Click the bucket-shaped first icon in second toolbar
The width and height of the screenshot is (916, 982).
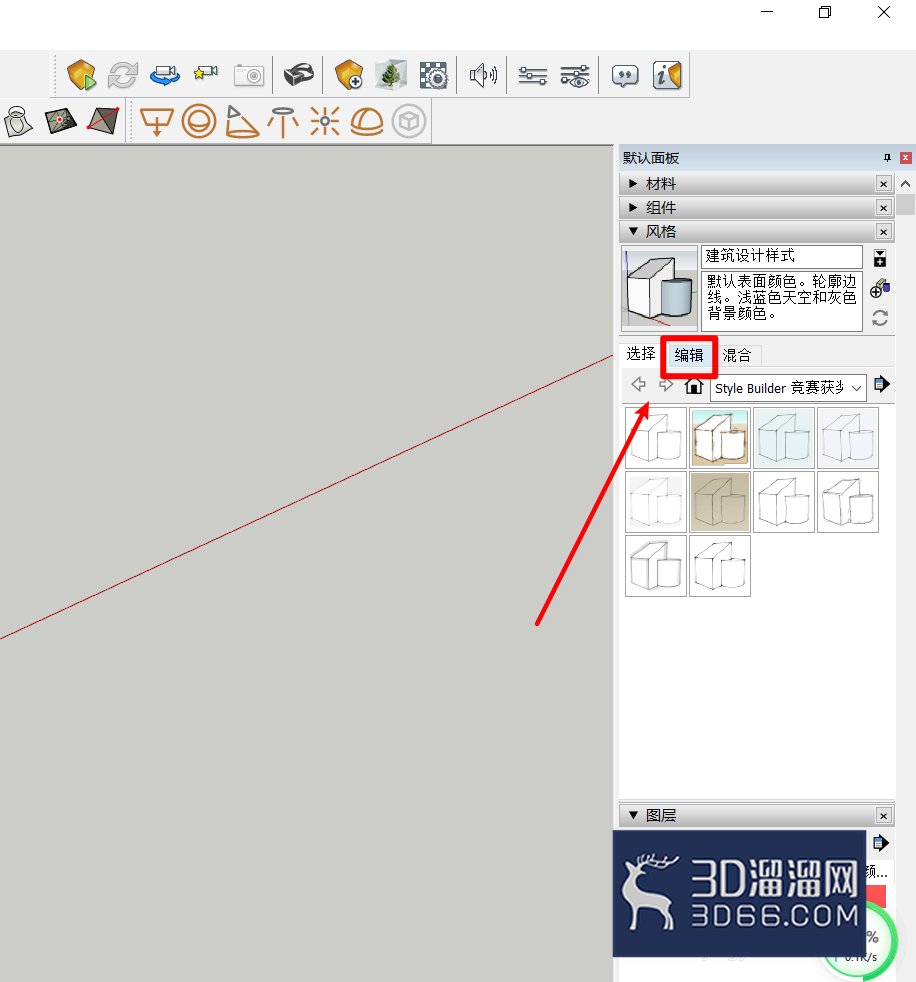(18, 121)
